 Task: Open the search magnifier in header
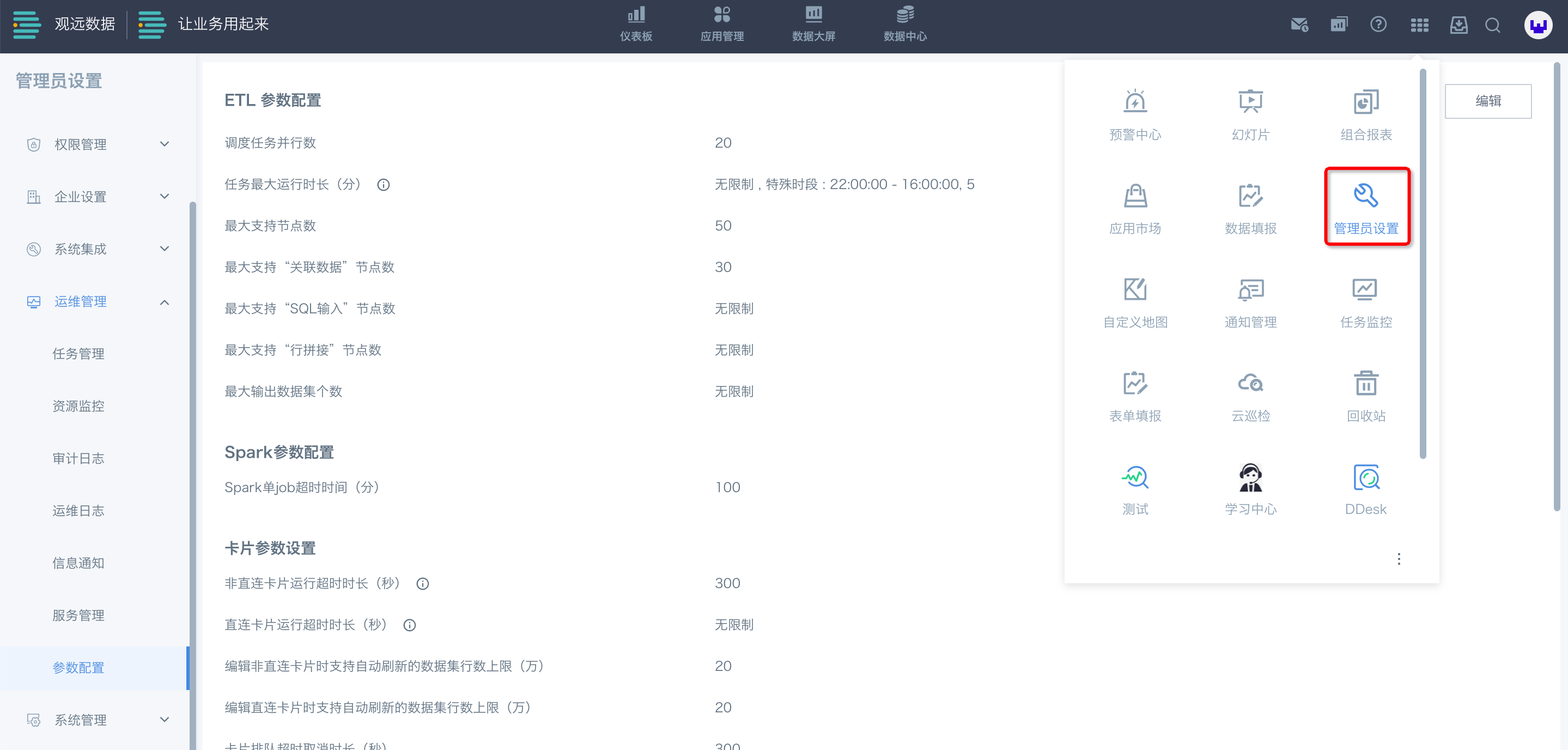(1492, 25)
